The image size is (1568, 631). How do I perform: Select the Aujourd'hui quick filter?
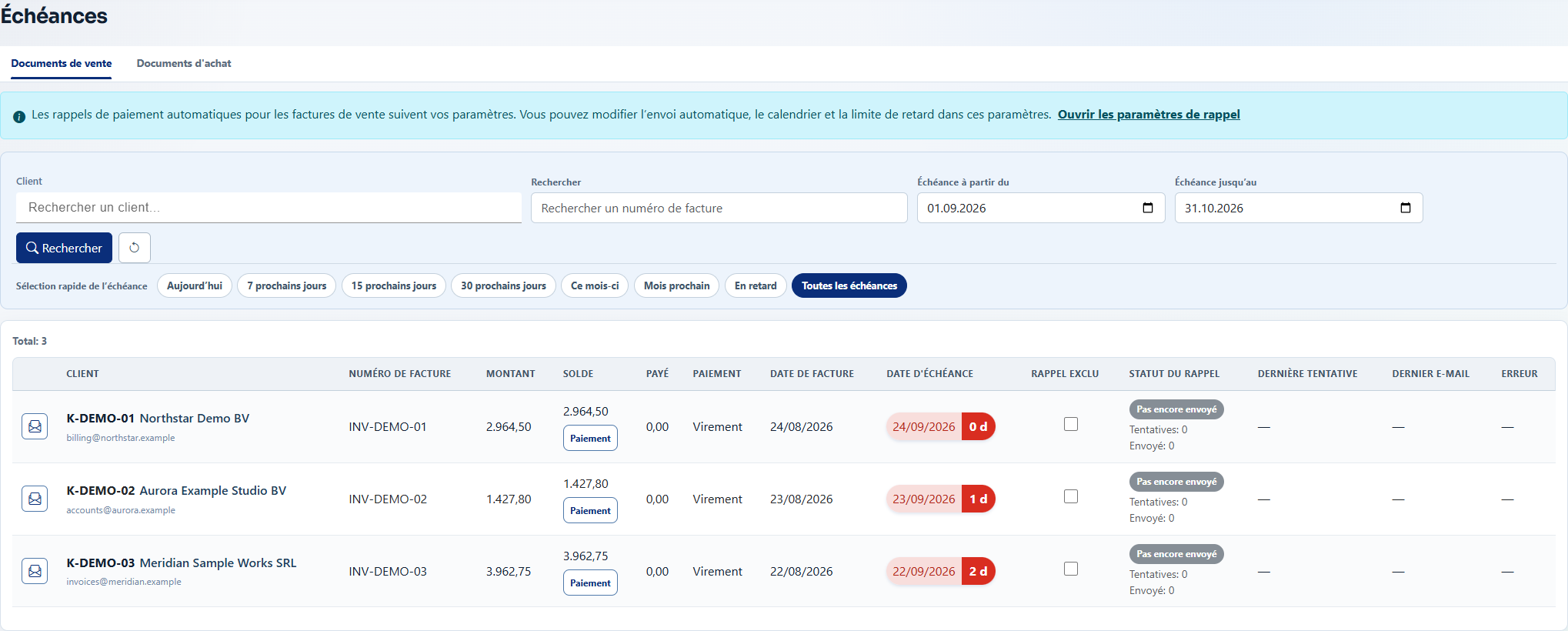pyautogui.click(x=195, y=285)
